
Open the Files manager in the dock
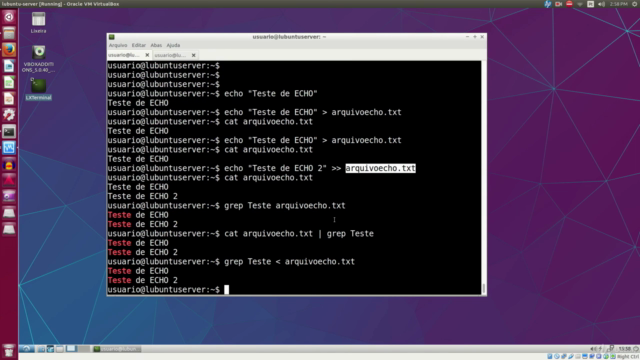9,33
